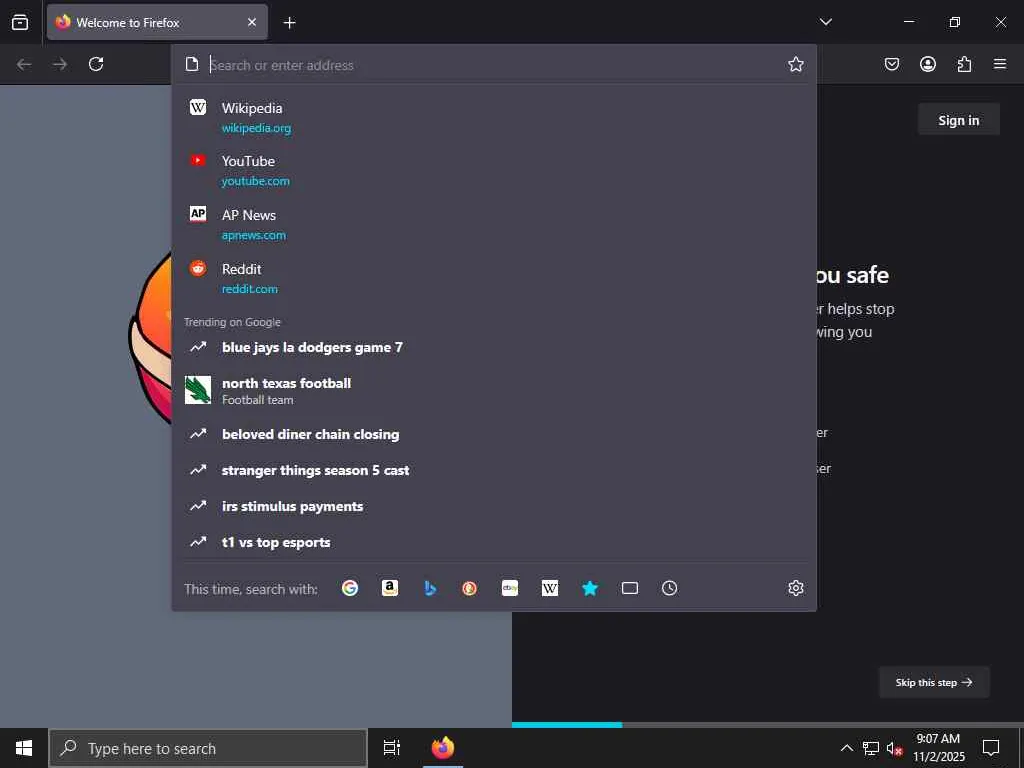Search this time with Wikipedia icon
Viewport: 1024px width, 768px height.
pos(550,588)
